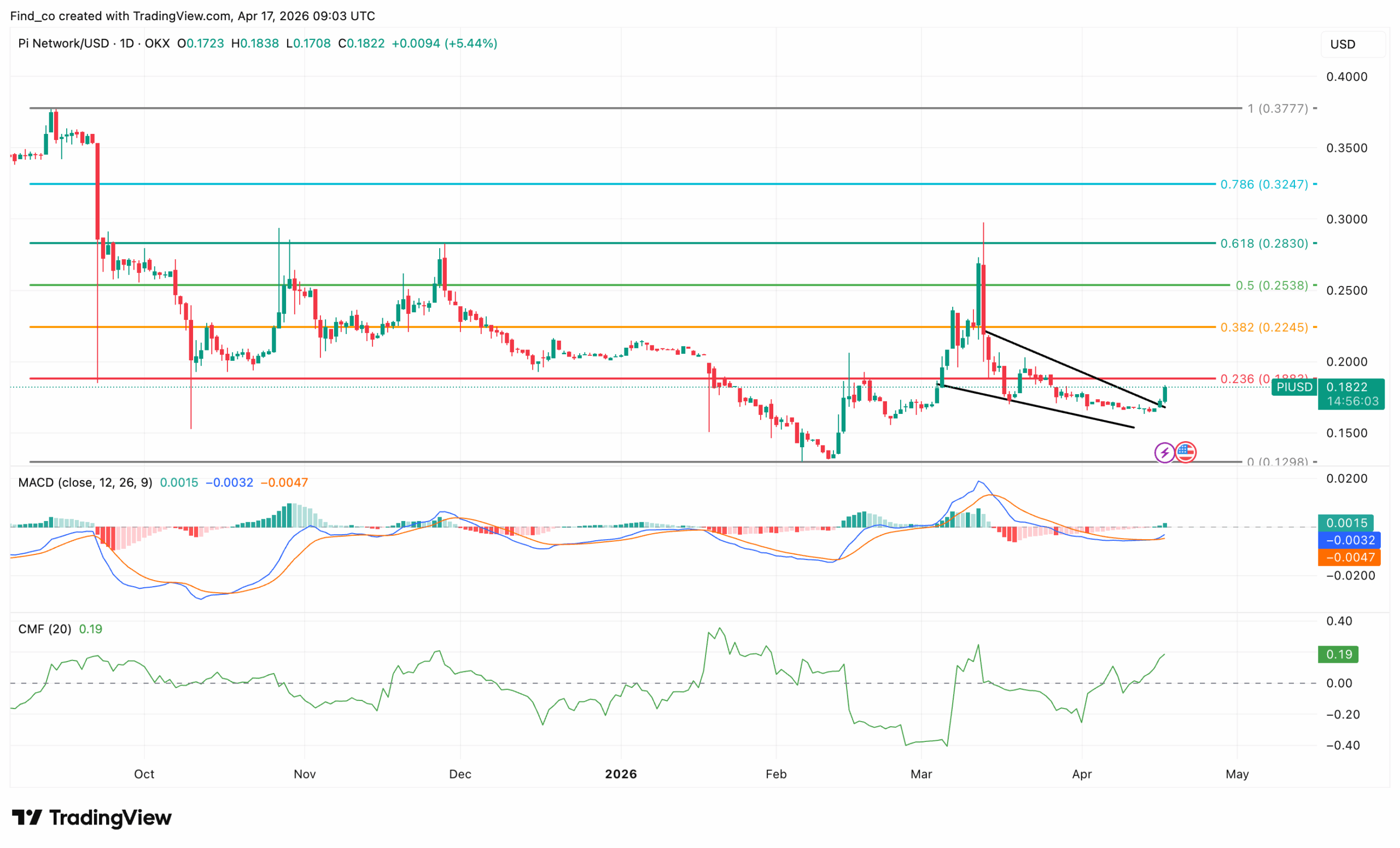Open the USD currency selector

coord(1354,44)
